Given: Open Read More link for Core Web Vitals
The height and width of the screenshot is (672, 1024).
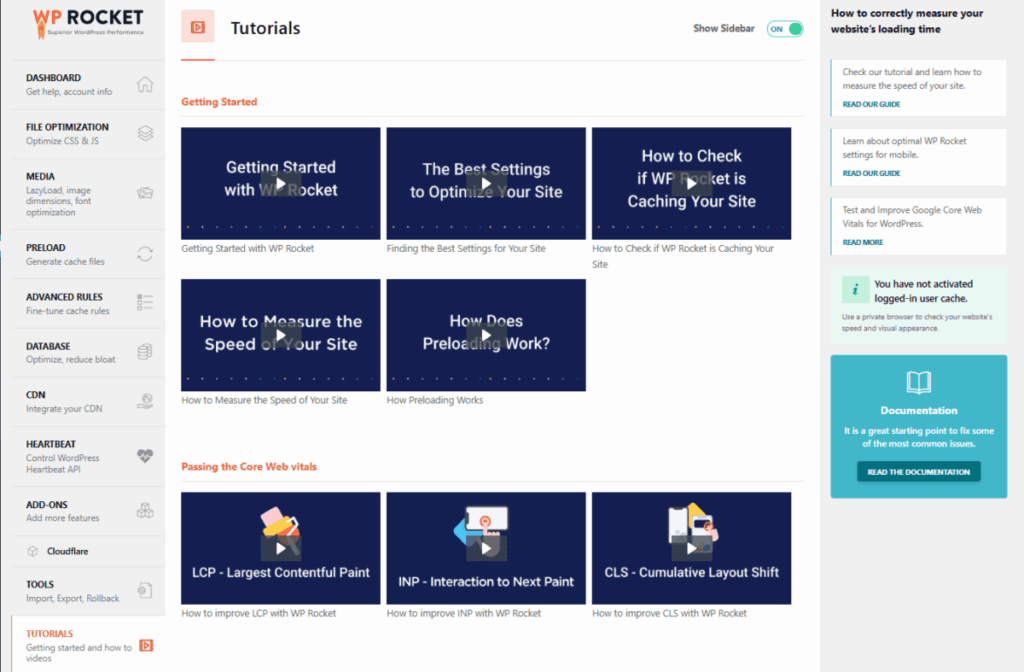Looking at the screenshot, I should click(x=863, y=242).
